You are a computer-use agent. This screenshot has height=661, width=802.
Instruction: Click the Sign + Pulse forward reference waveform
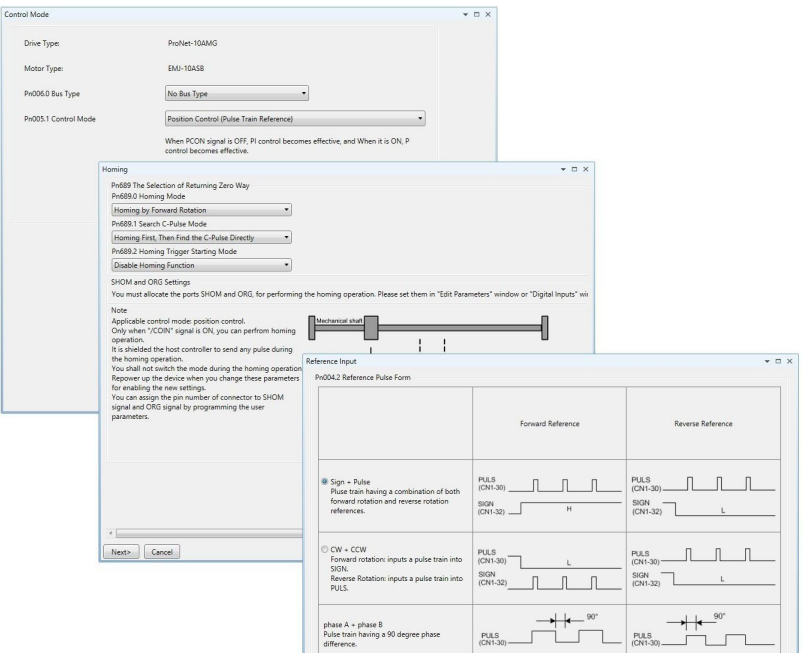(549, 495)
